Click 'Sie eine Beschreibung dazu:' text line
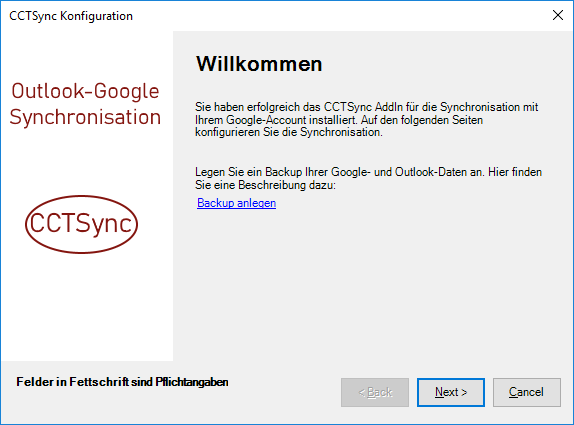 pos(265,185)
